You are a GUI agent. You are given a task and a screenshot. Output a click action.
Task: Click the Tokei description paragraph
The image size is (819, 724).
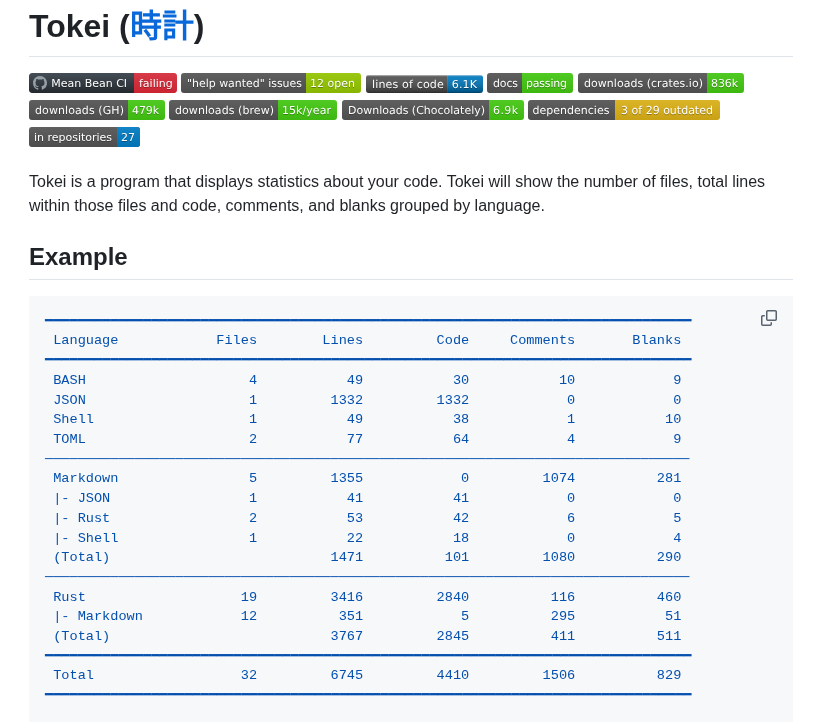click(397, 193)
